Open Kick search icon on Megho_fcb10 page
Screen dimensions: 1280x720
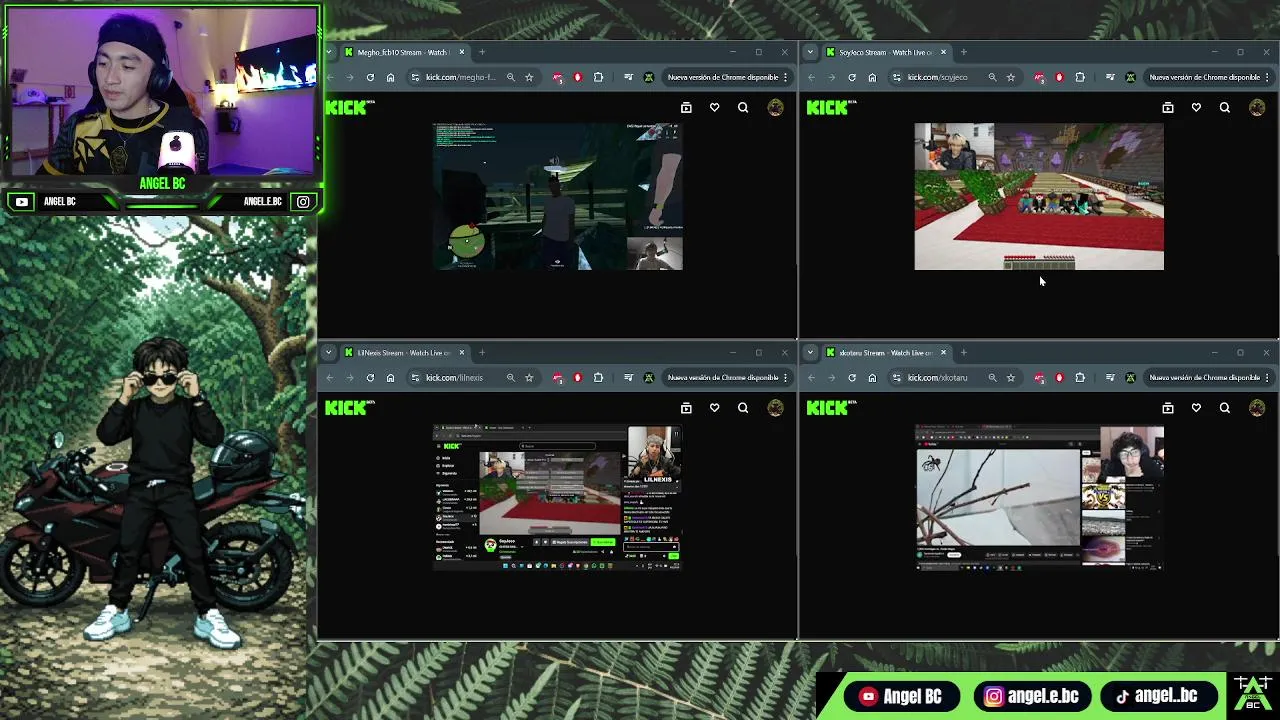[x=743, y=107]
